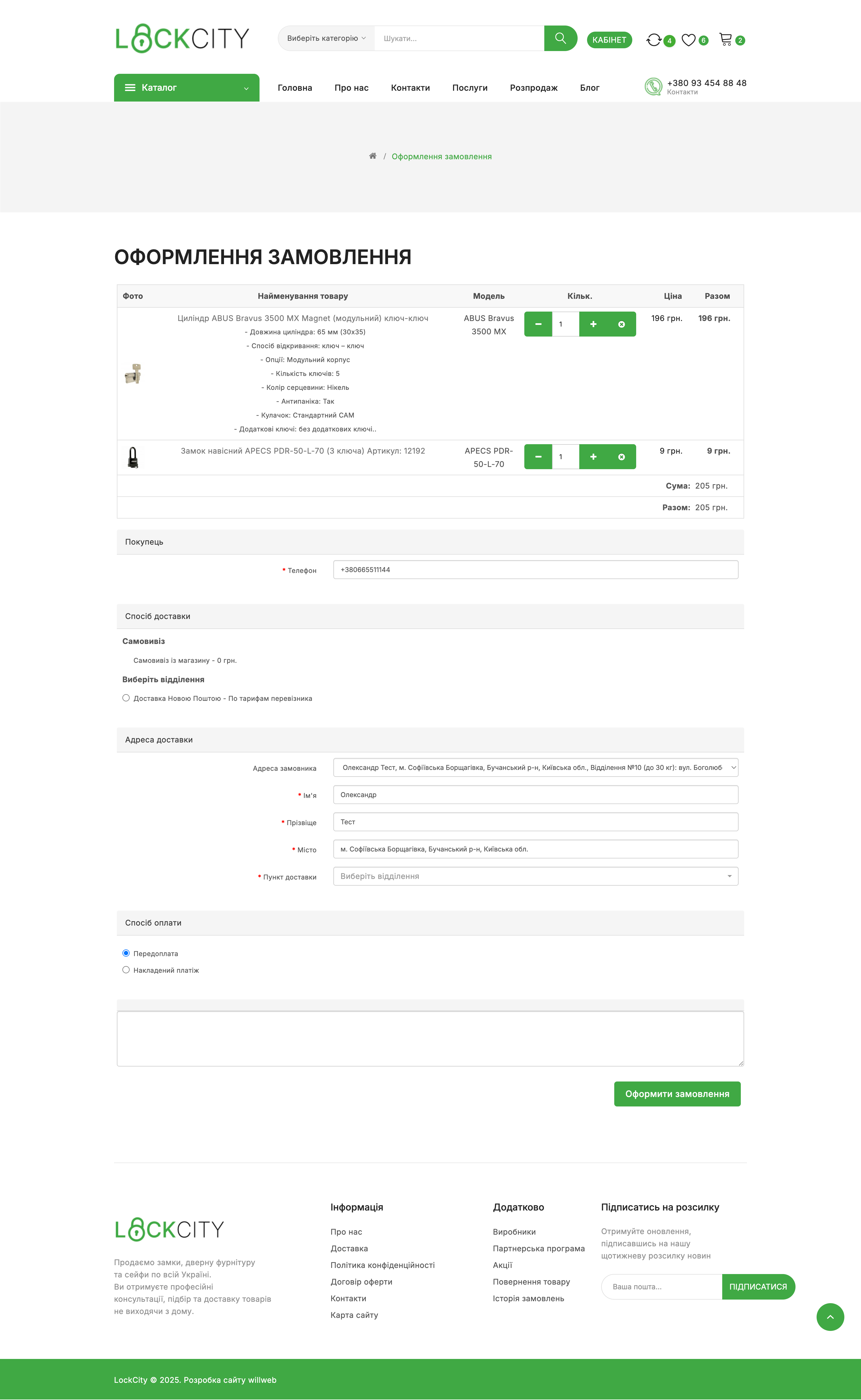Image resolution: width=861 pixels, height=1400 pixels.
Task: Open the Пункт доставки dropdown
Action: 536,876
